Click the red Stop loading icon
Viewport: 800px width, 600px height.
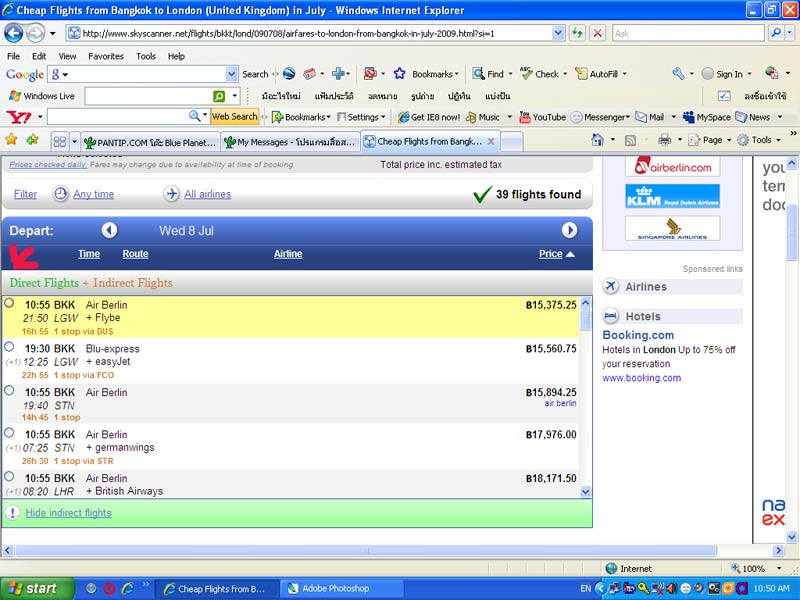coord(597,34)
